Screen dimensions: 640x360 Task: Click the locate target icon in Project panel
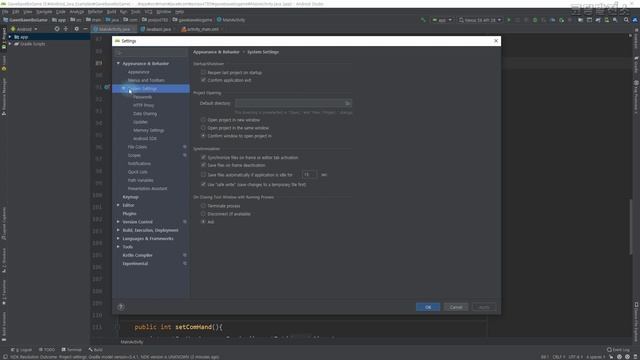57,29
